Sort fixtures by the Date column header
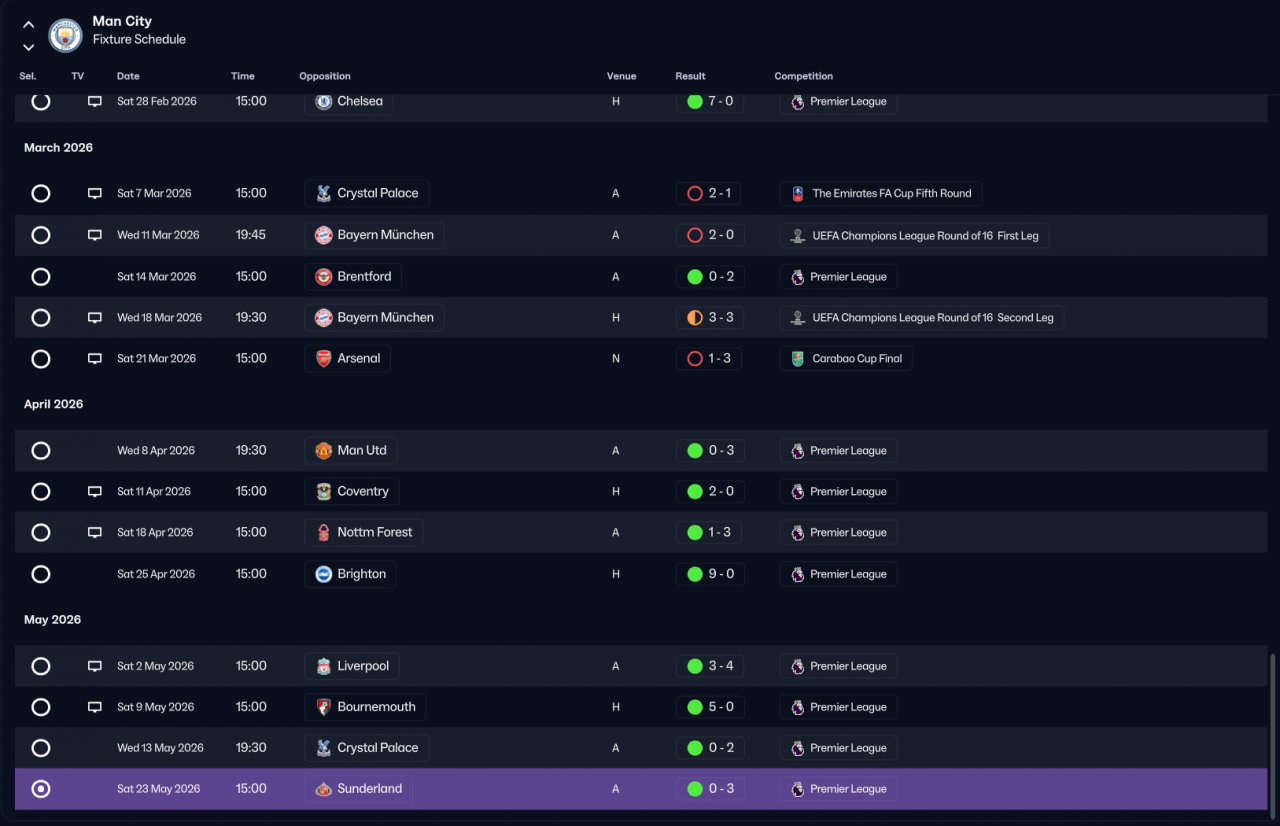The image size is (1280, 826). [128, 76]
